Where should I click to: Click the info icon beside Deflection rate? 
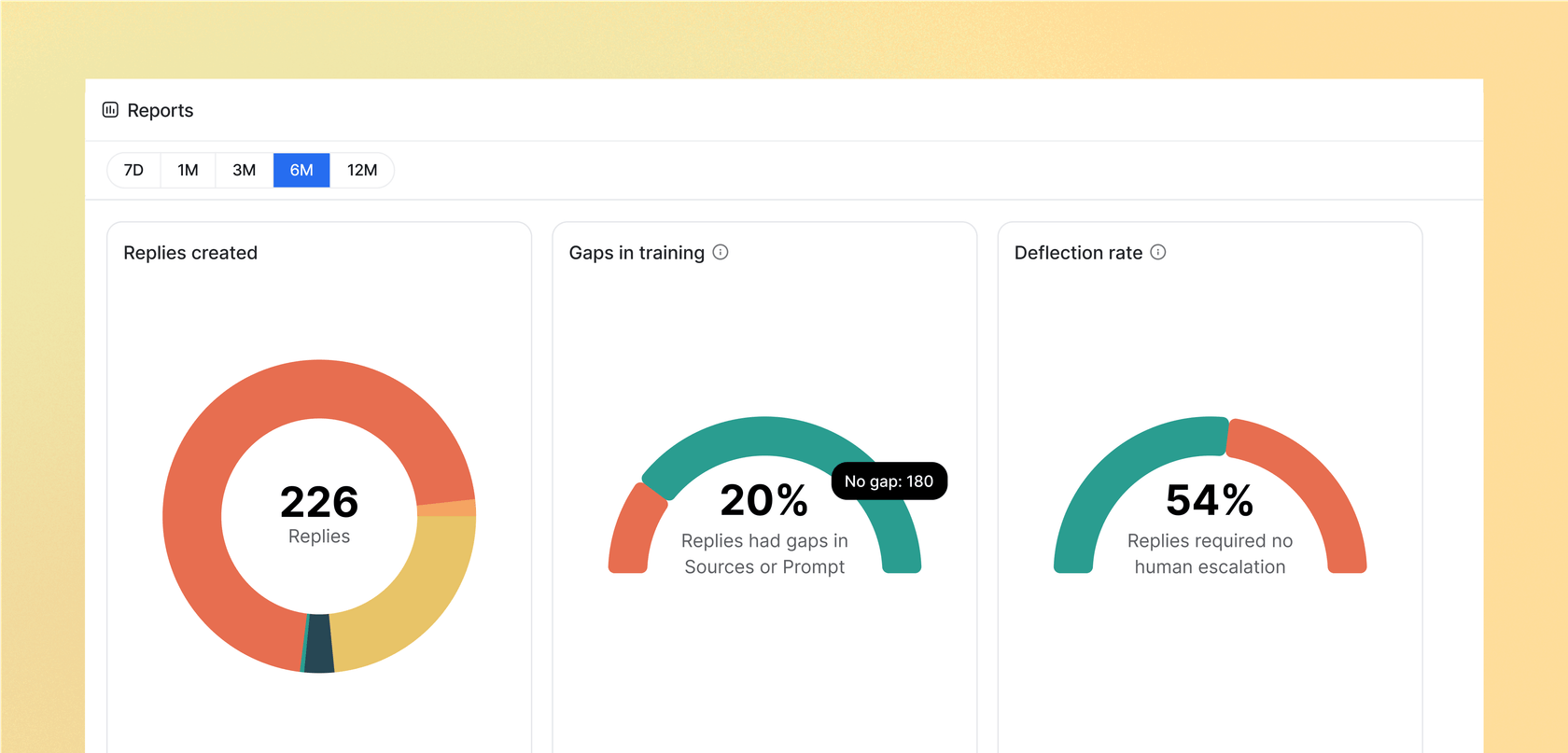tap(1158, 252)
